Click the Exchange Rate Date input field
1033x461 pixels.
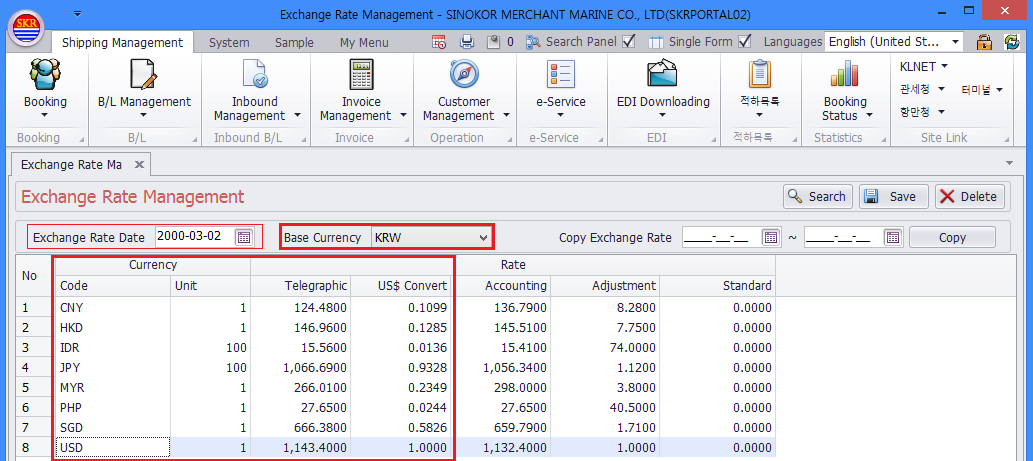[196, 237]
